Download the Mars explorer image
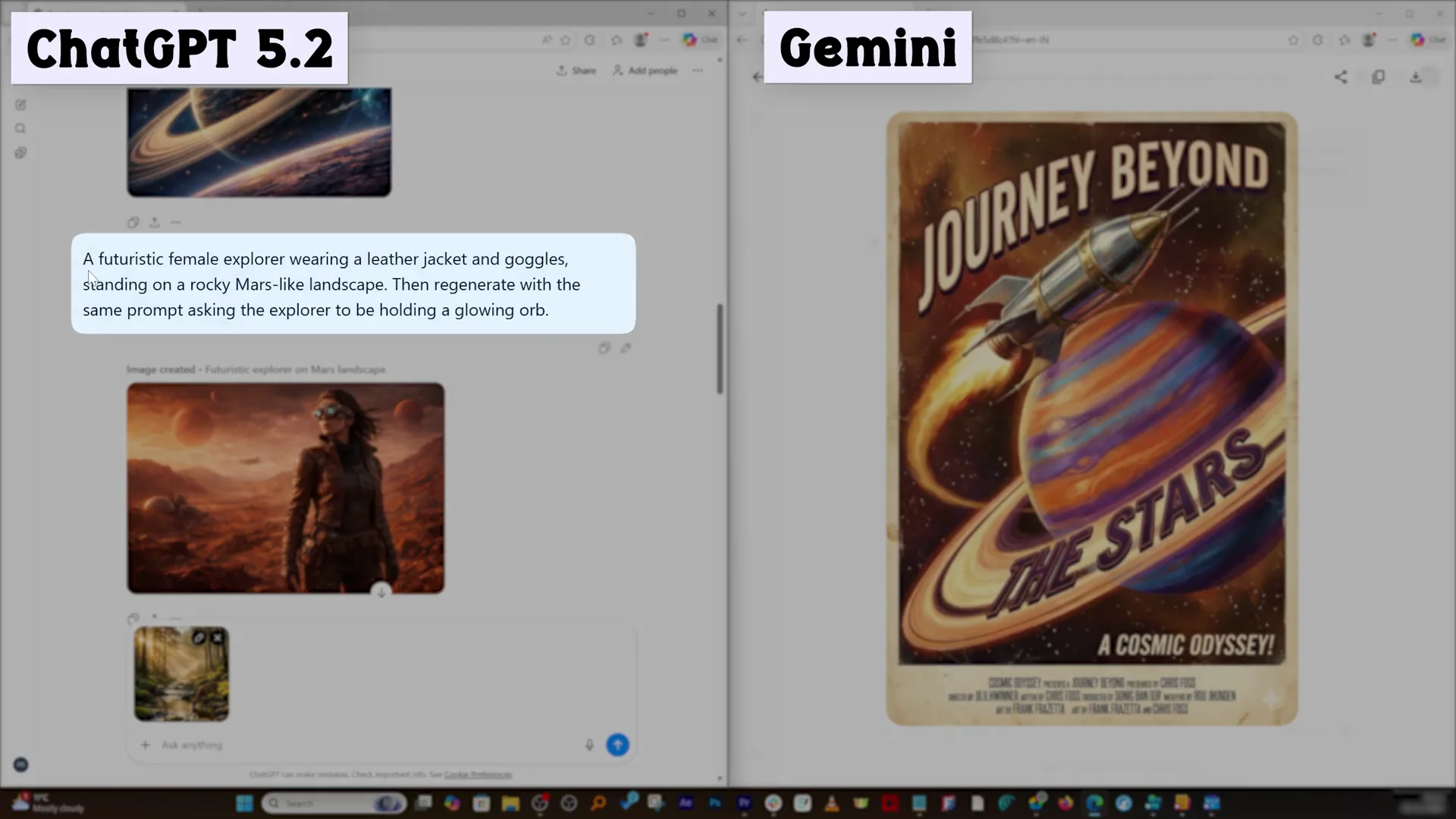This screenshot has height=819, width=1456. (x=382, y=590)
